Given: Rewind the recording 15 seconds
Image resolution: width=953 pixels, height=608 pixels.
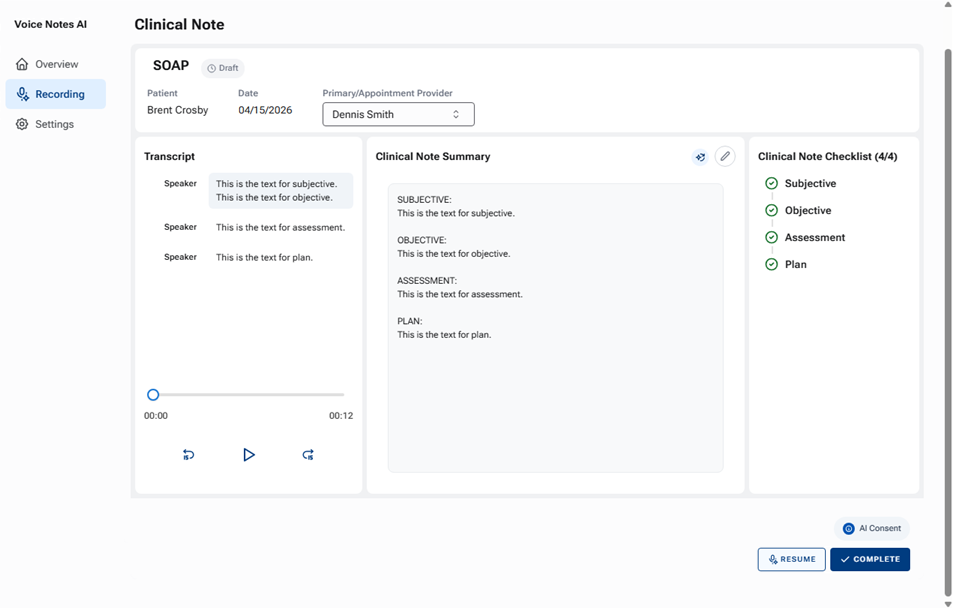Looking at the screenshot, I should (x=189, y=455).
